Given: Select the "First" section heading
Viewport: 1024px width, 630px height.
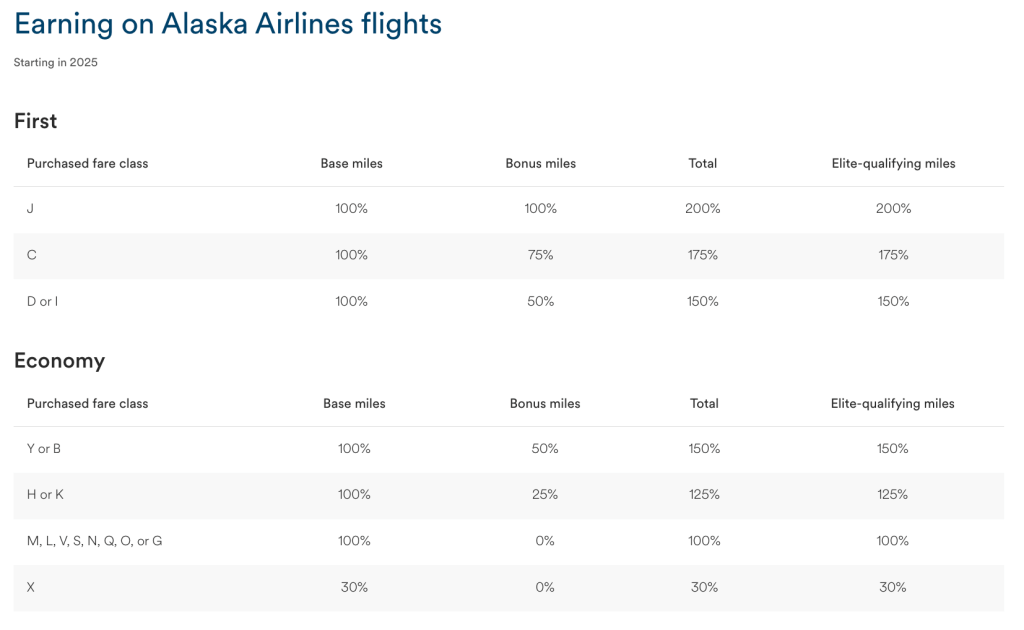Looking at the screenshot, I should tap(36, 121).
